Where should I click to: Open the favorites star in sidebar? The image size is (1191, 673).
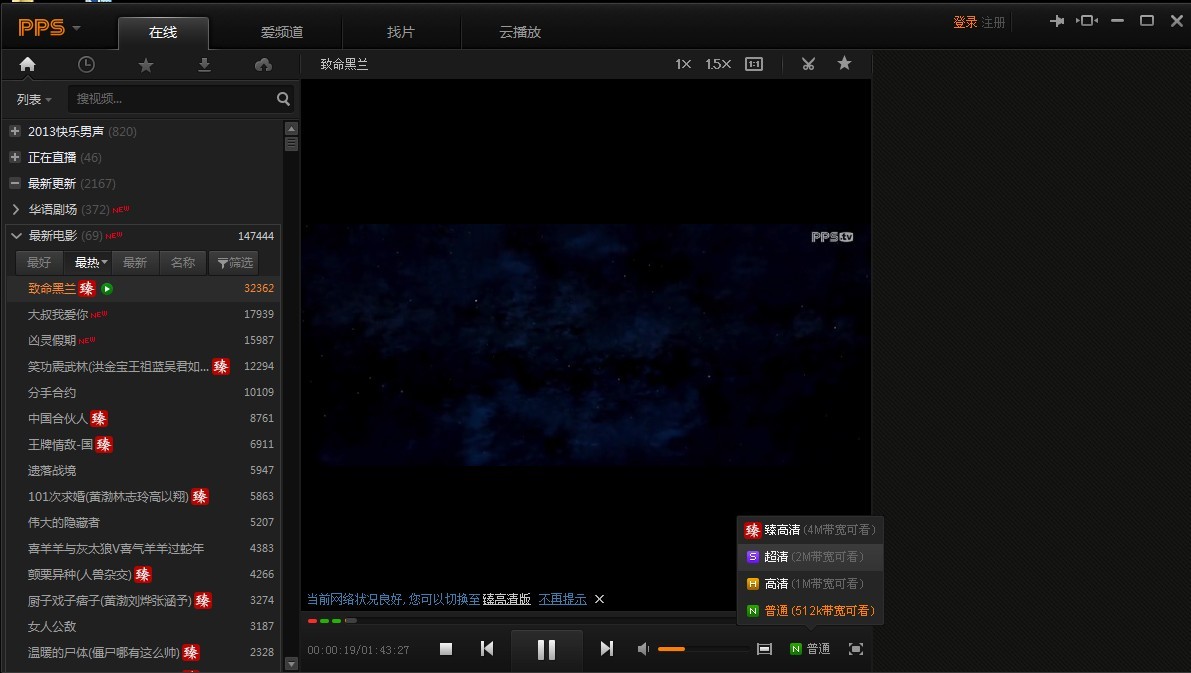pyautogui.click(x=146, y=64)
